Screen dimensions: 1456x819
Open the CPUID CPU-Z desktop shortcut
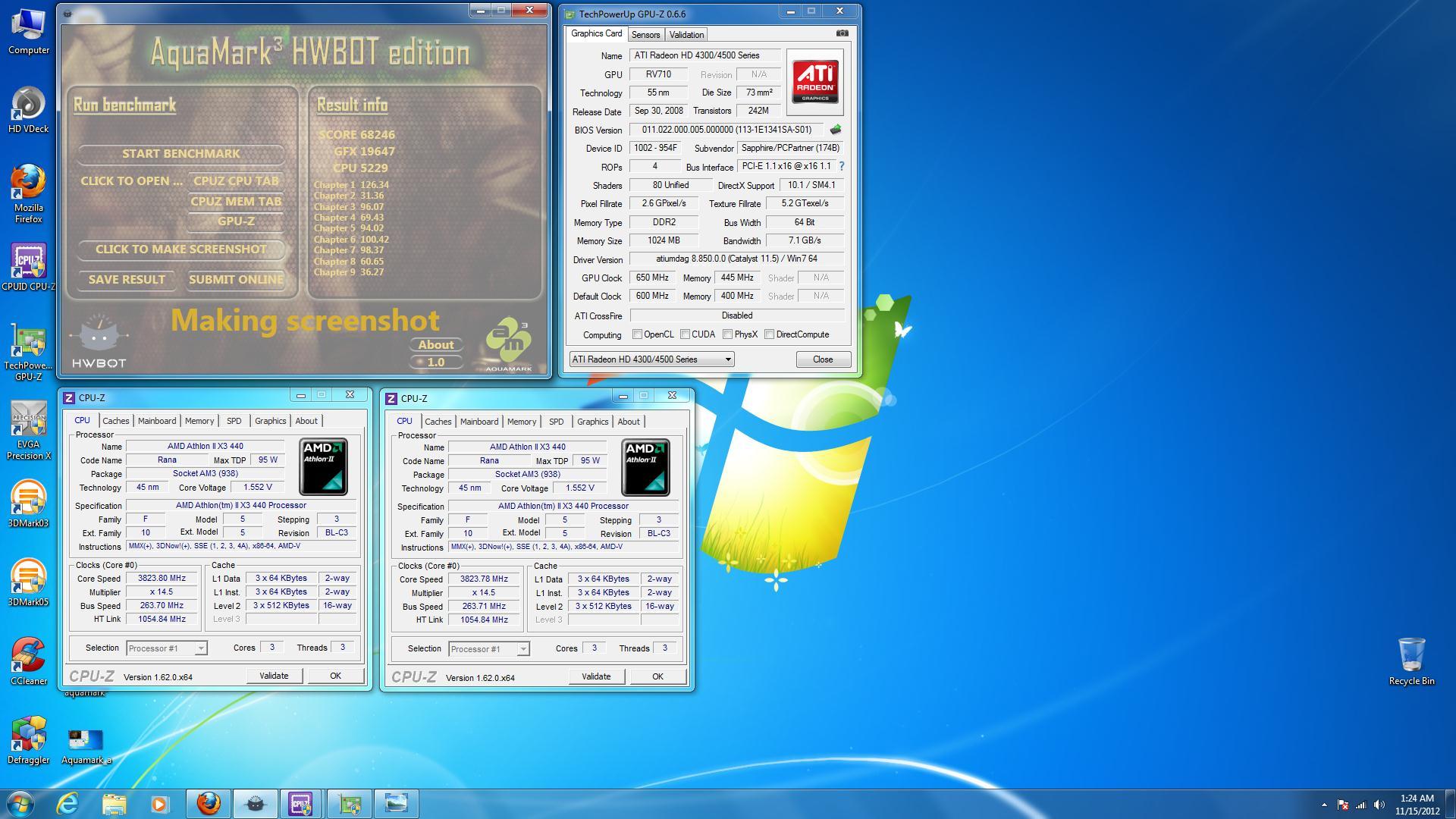tap(29, 268)
